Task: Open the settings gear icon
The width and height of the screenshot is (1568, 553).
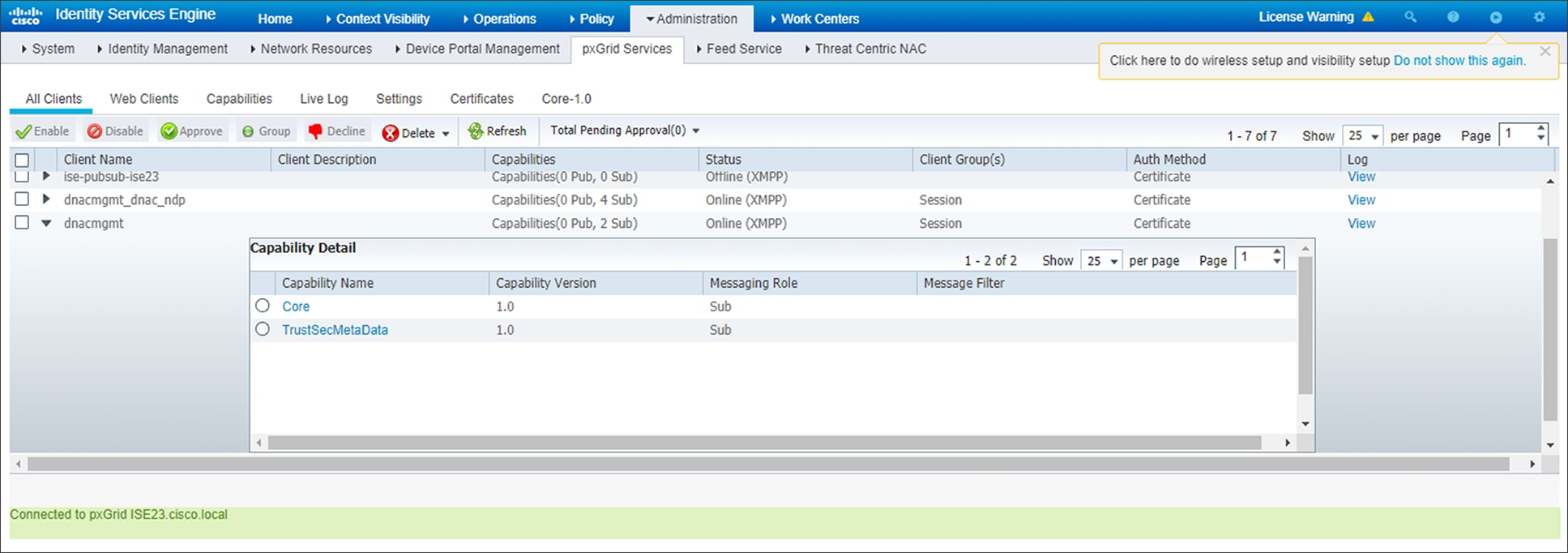Action: [1539, 17]
